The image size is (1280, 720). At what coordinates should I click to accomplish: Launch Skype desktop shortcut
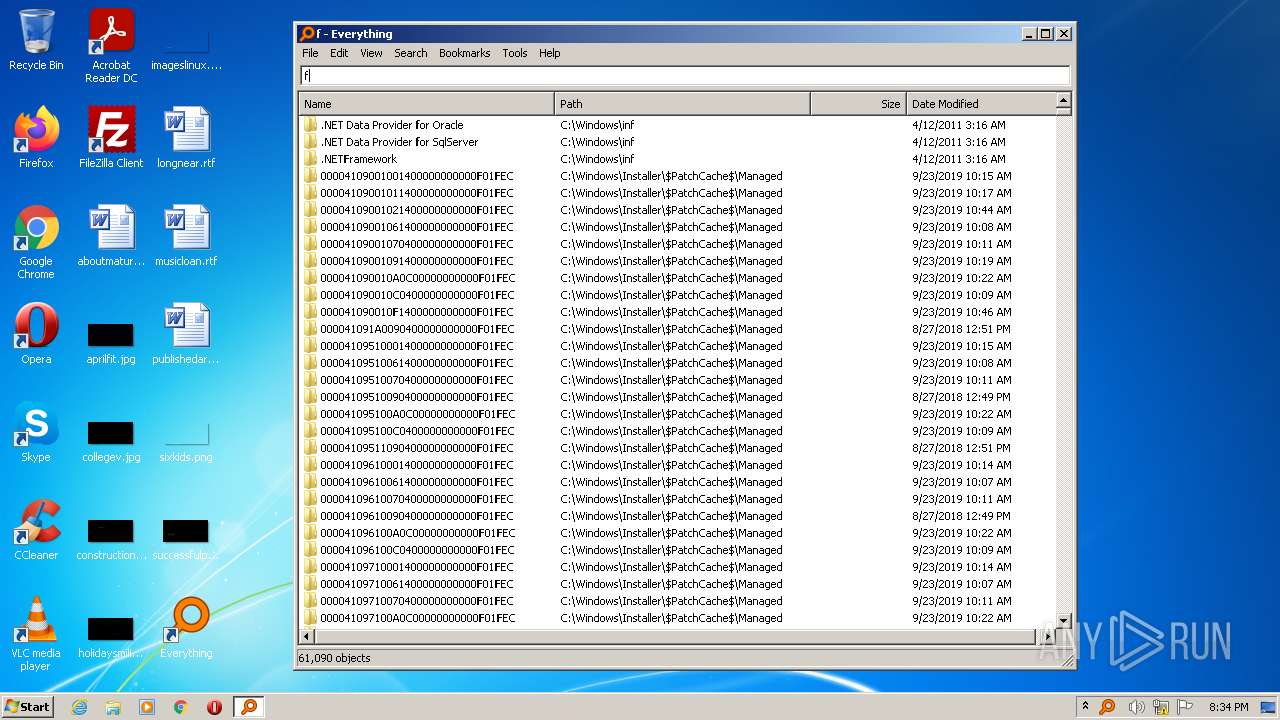(36, 432)
